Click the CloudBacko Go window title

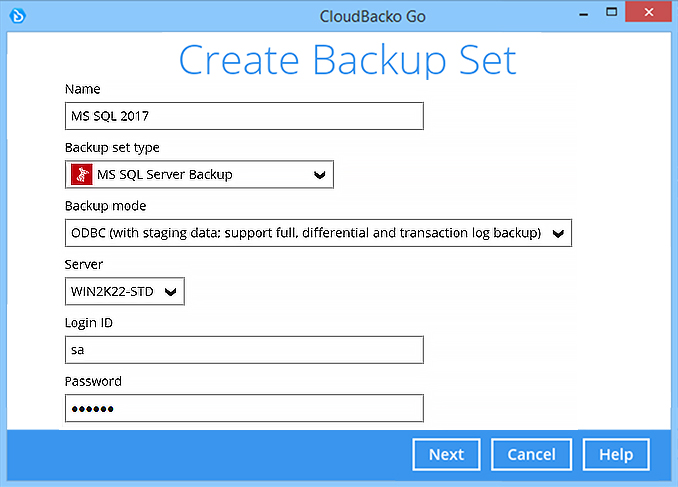click(373, 16)
